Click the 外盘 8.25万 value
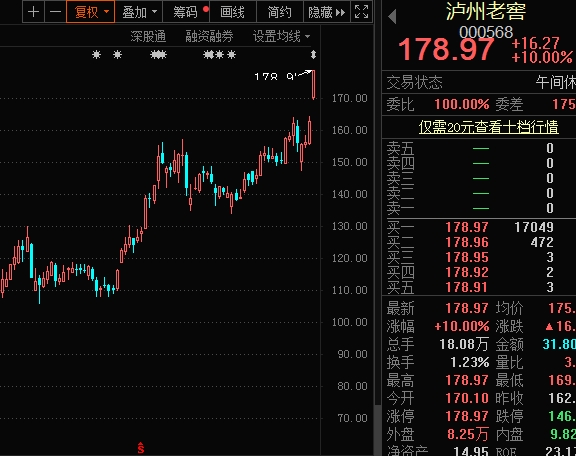This screenshot has height=456, width=576. [x=468, y=434]
